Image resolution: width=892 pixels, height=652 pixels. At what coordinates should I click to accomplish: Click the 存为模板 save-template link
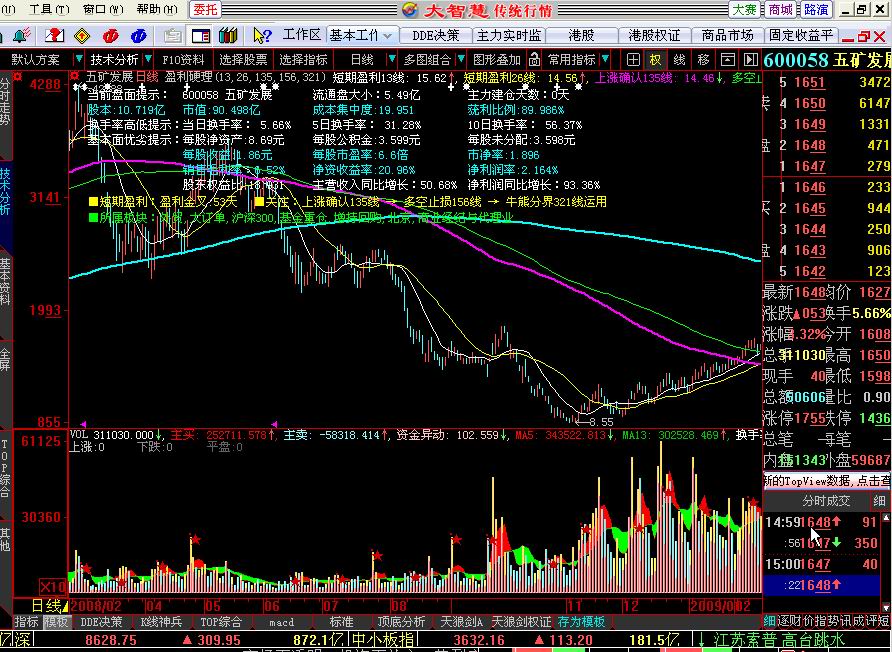(x=581, y=622)
